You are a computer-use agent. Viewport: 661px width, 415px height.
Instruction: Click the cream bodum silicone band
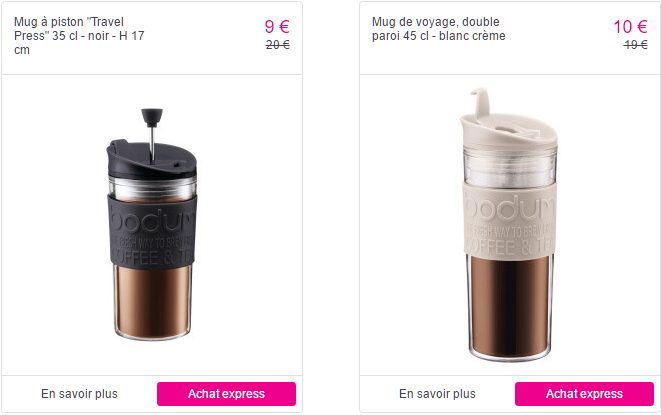(x=510, y=219)
